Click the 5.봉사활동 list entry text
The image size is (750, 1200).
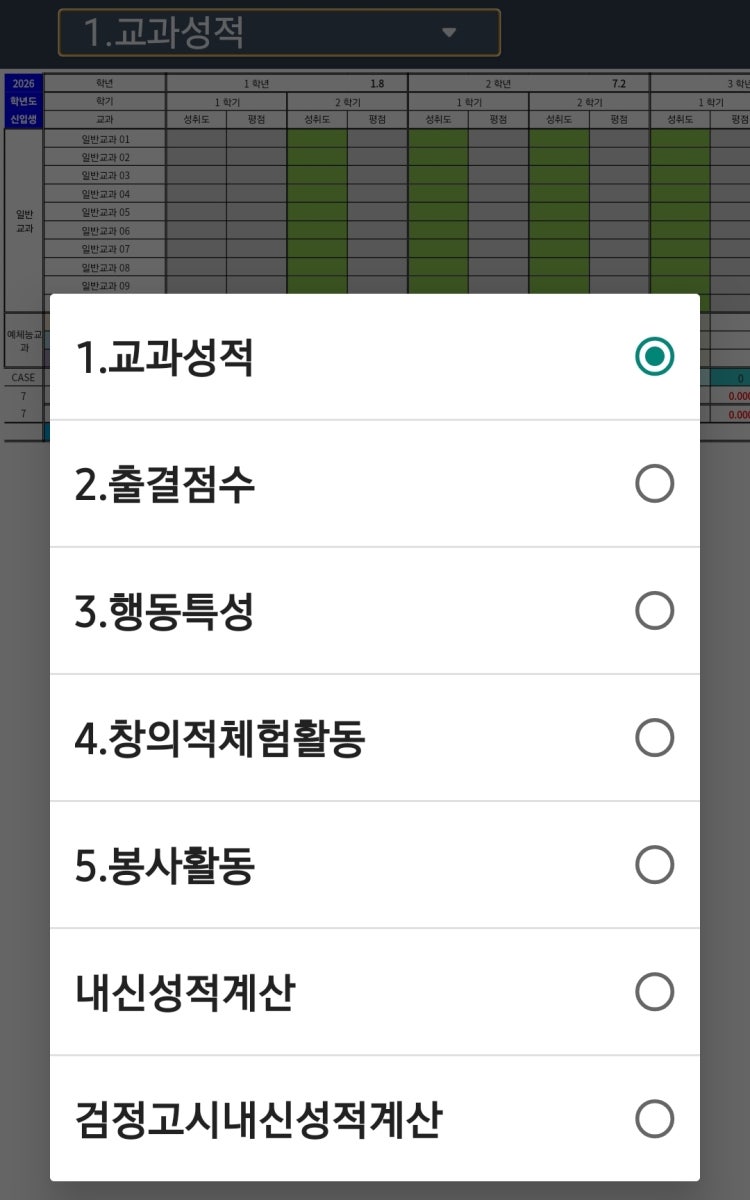point(165,865)
